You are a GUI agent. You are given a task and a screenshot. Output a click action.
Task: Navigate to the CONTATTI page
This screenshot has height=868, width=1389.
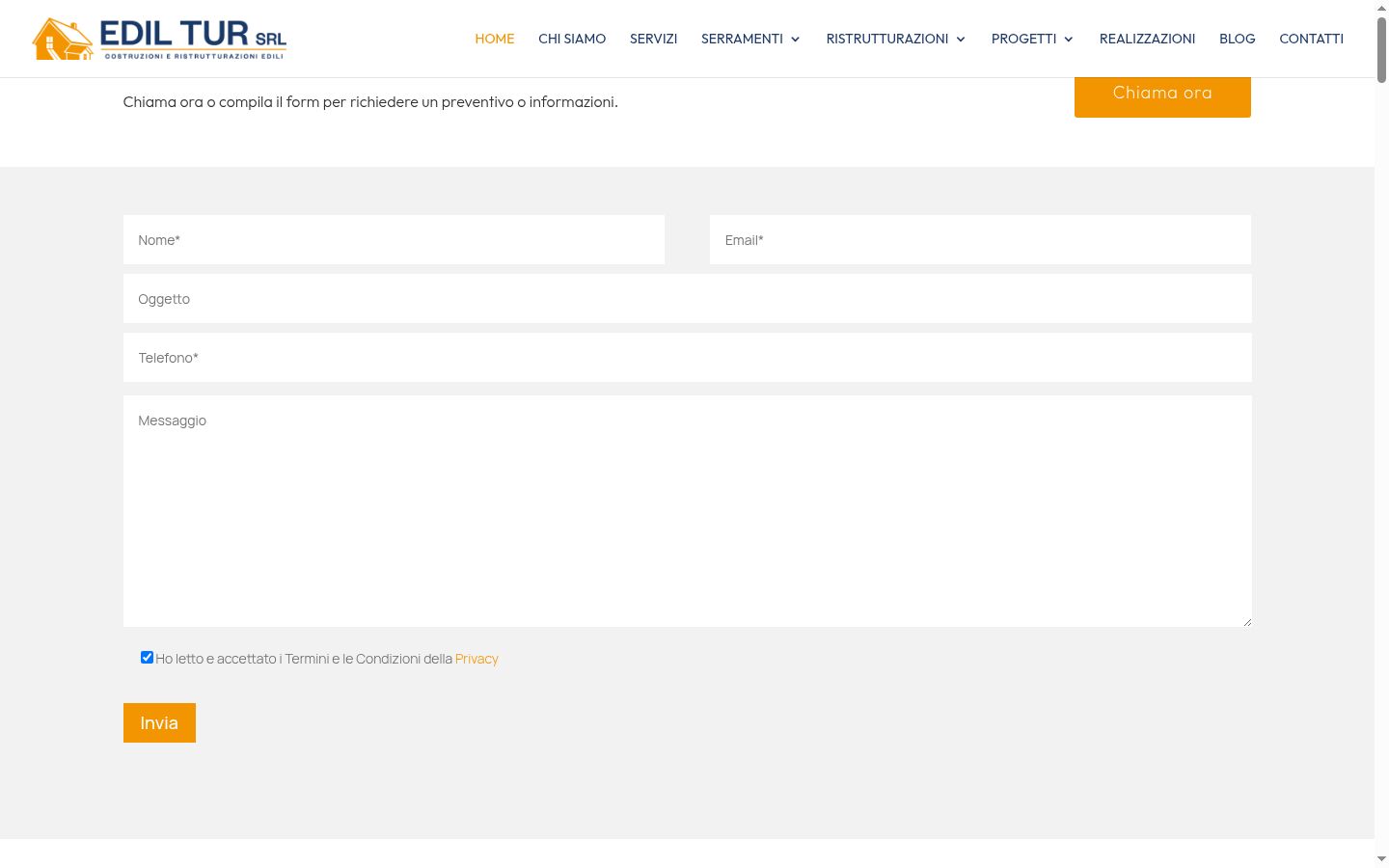1311,39
